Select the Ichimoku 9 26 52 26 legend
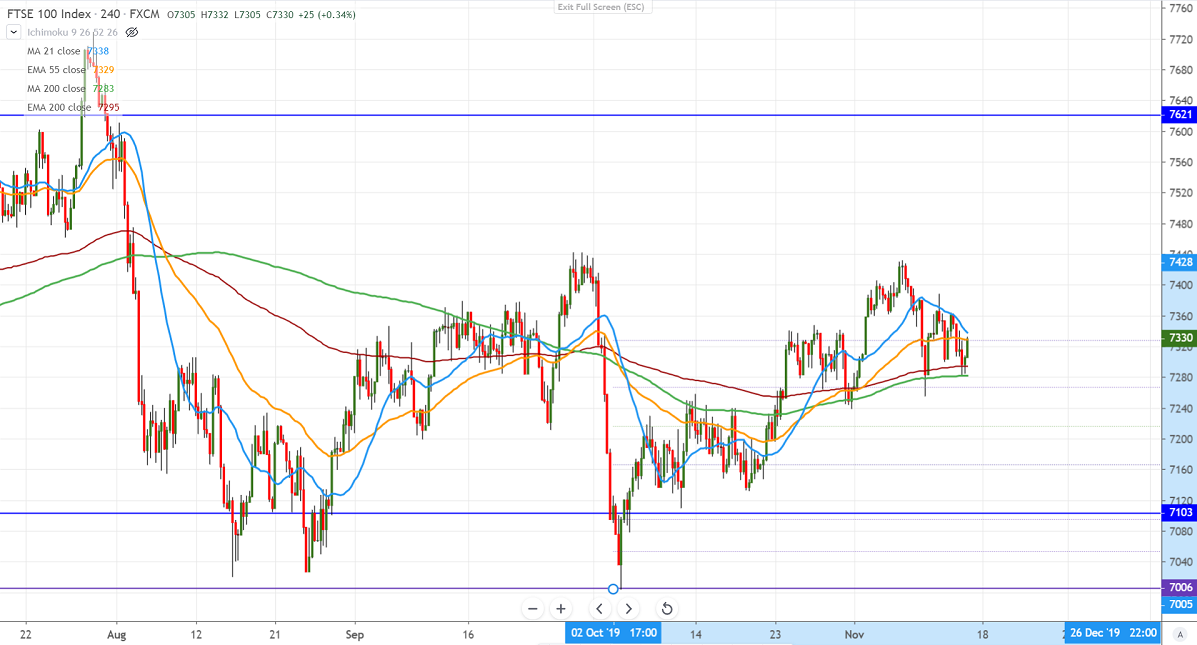The height and width of the screenshot is (645, 1197). click(x=73, y=32)
